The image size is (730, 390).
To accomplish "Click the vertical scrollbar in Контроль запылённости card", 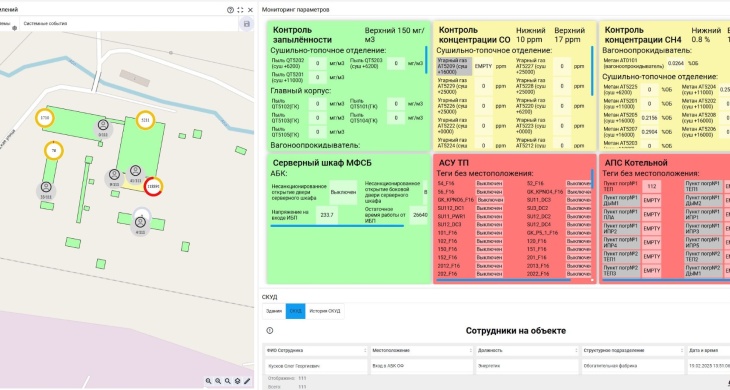I will point(426,59).
